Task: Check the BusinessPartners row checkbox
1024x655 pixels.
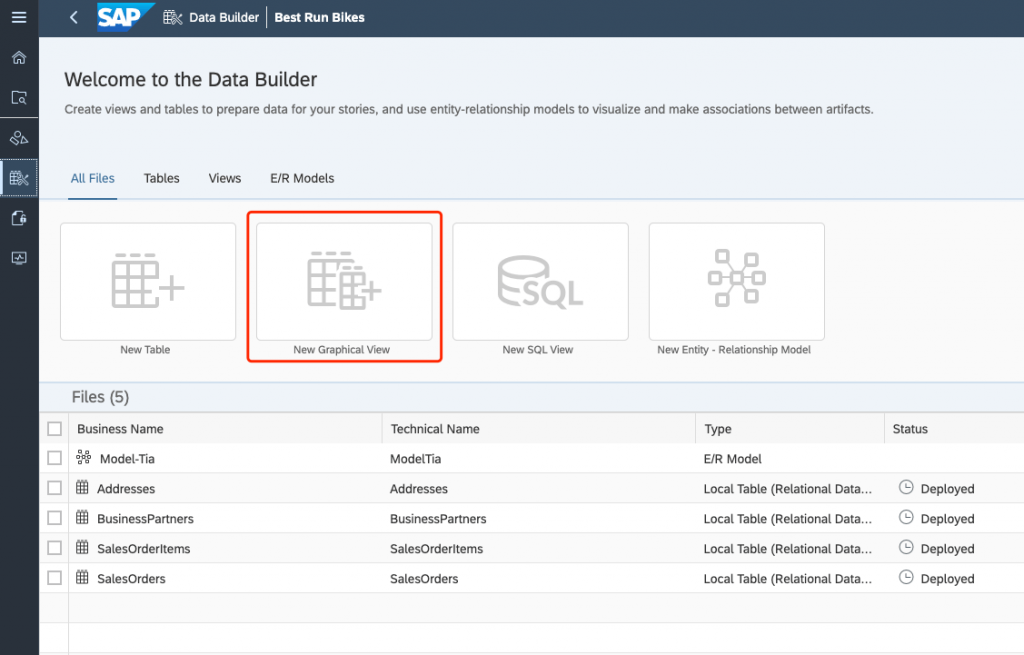Action: tap(55, 518)
